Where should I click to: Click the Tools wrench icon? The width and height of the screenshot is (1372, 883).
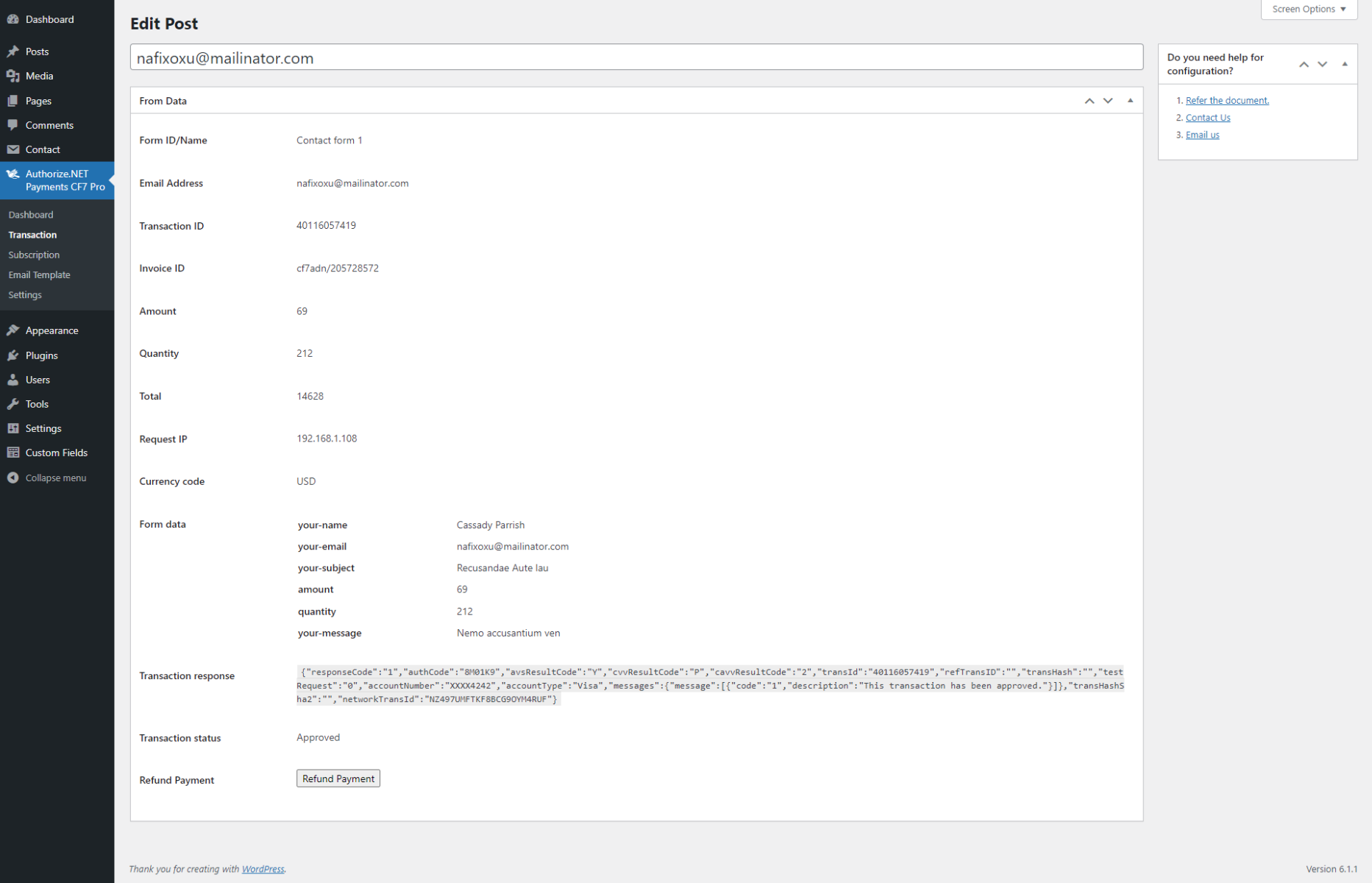tap(13, 404)
